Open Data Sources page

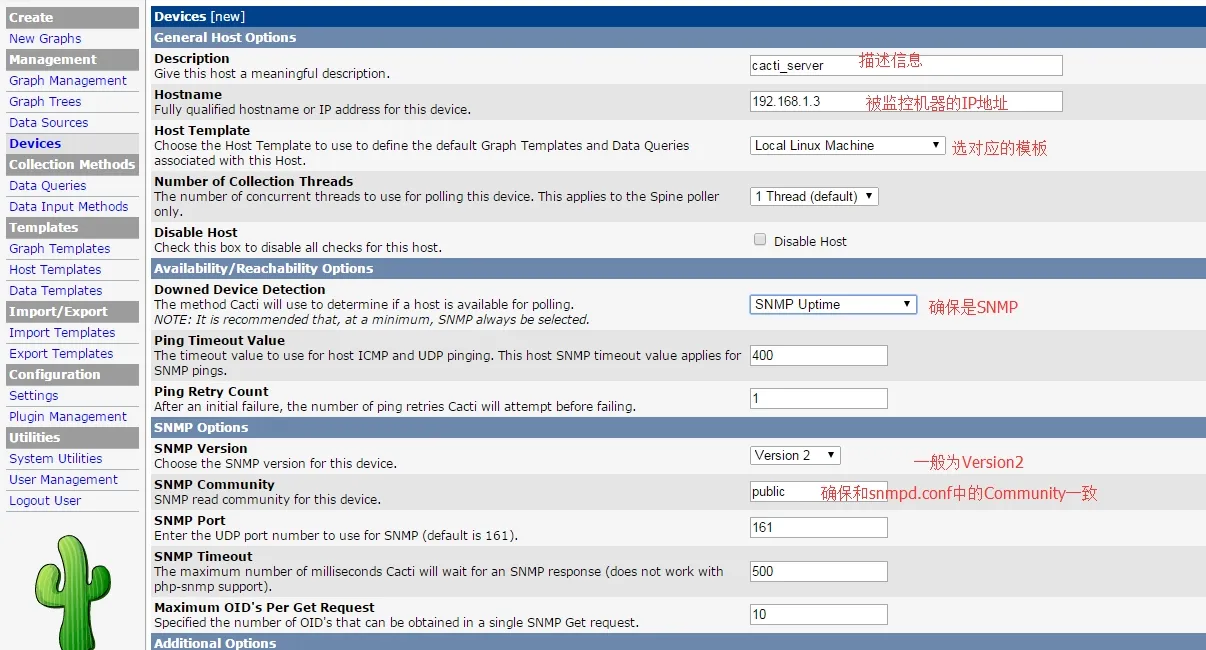tap(48, 122)
